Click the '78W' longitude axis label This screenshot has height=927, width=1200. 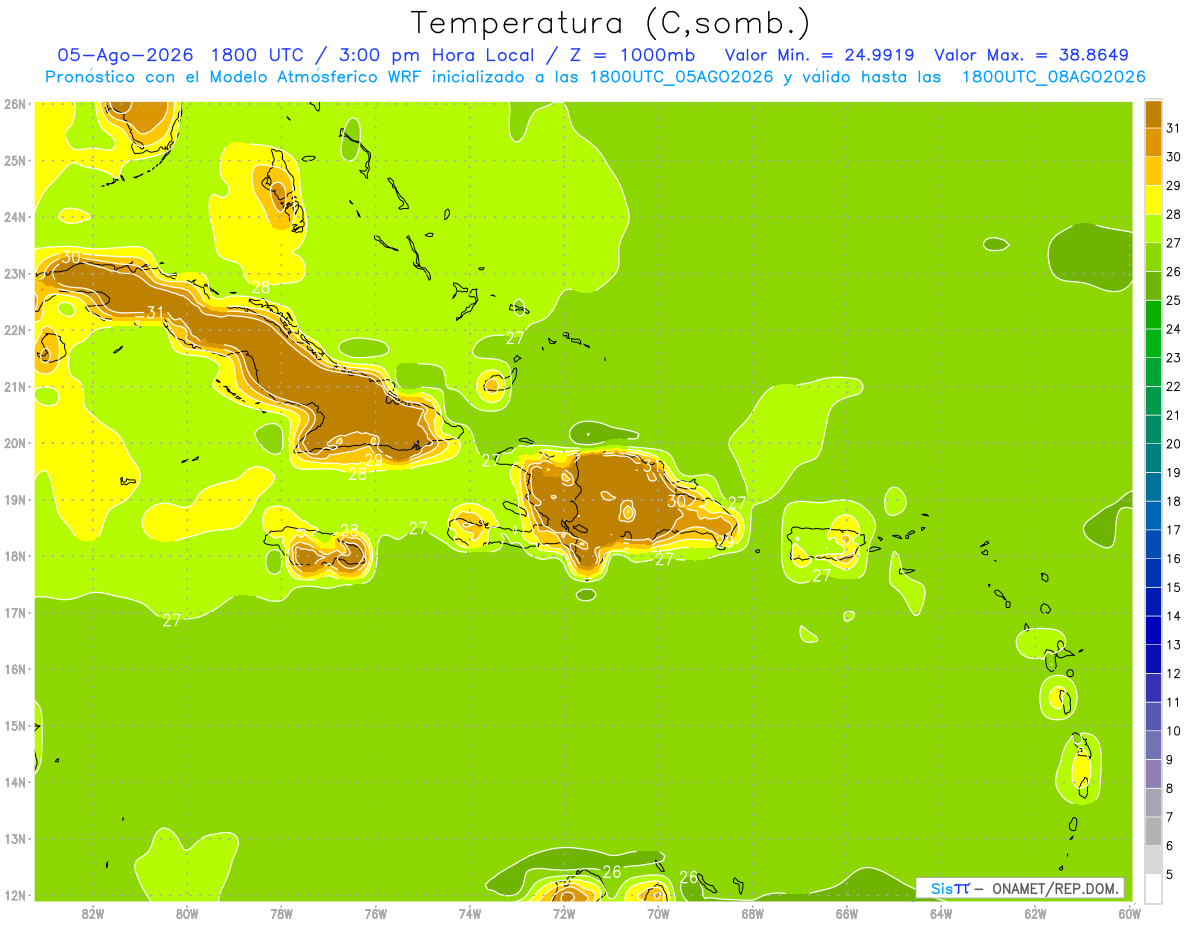(x=281, y=913)
